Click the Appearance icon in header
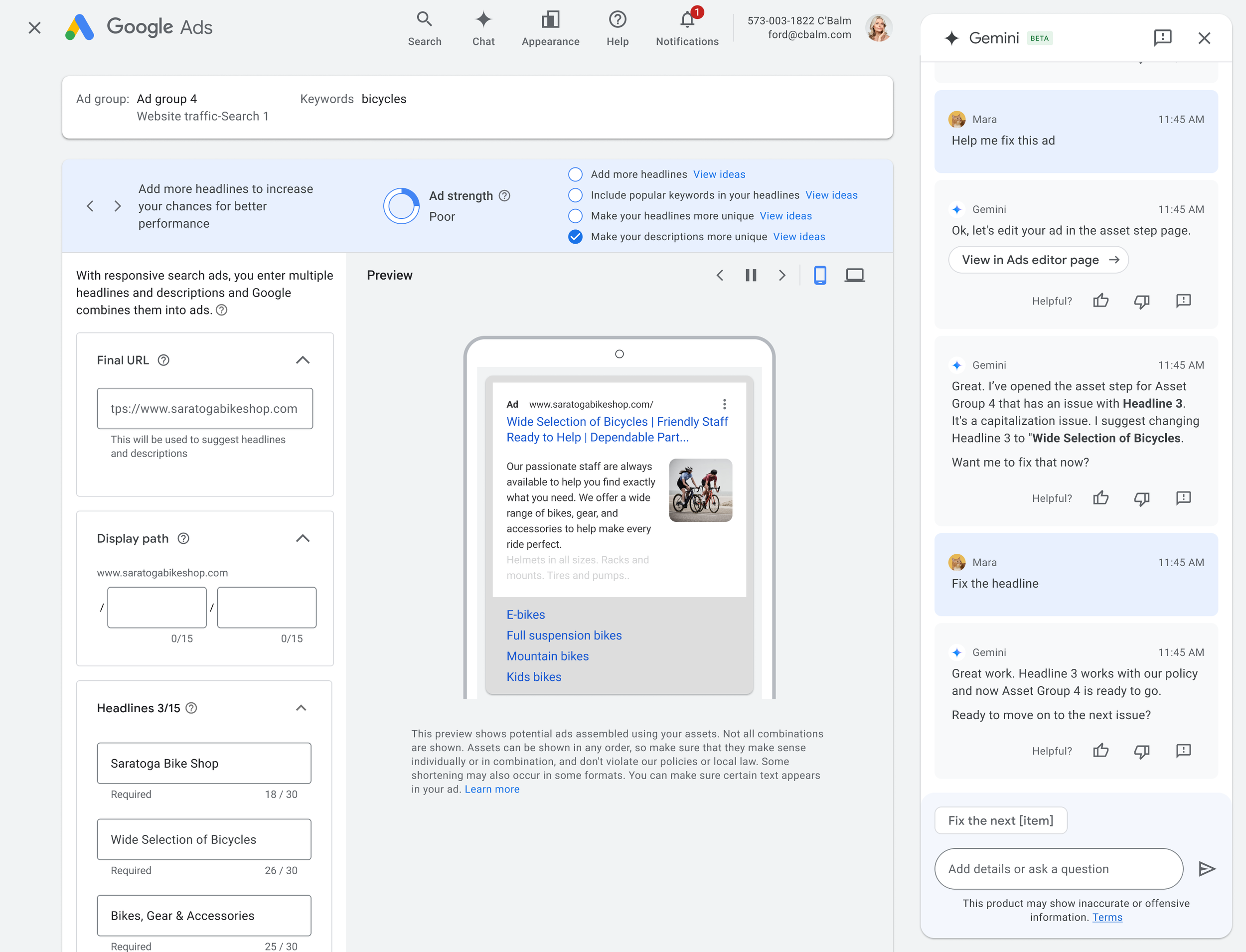This screenshot has height=952, width=1246. (550, 20)
